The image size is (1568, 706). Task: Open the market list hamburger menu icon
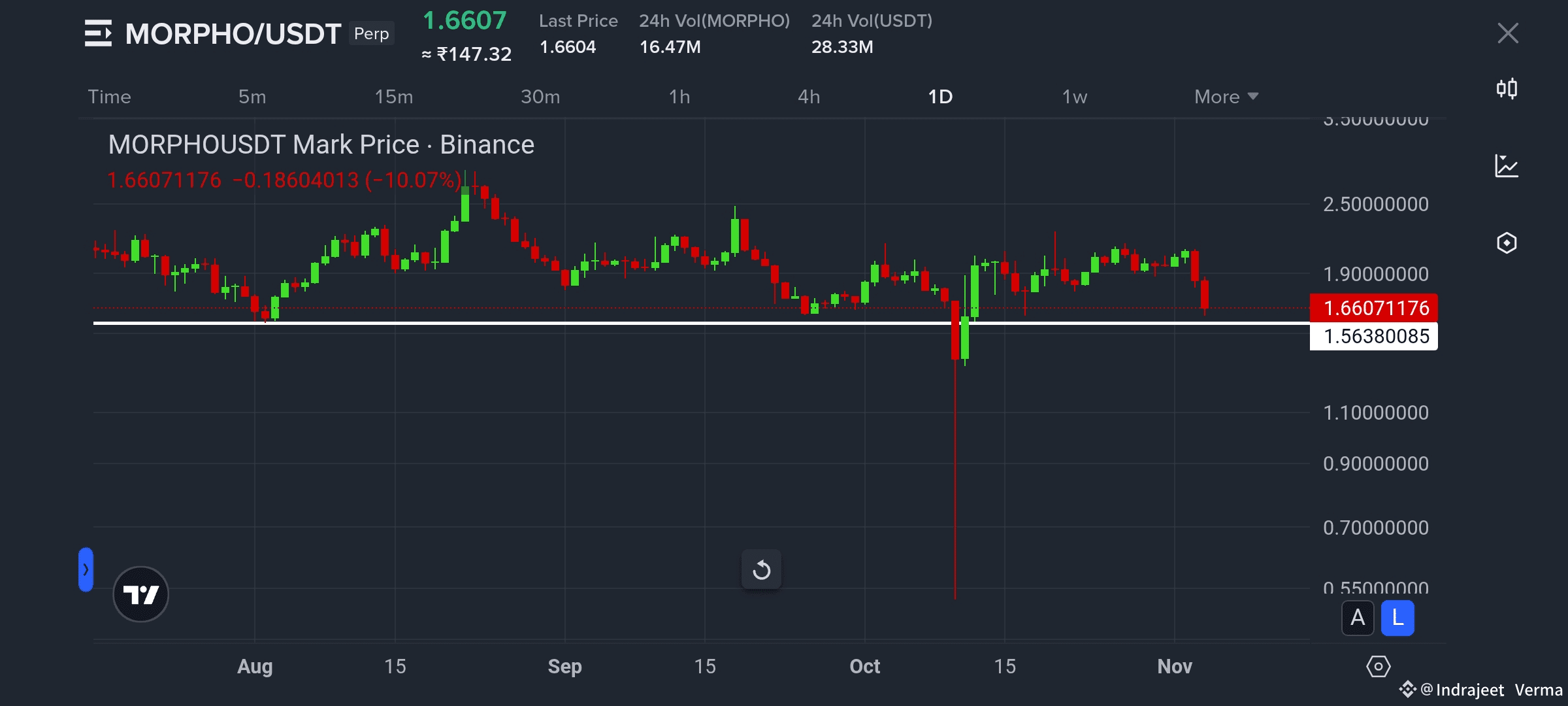(99, 33)
